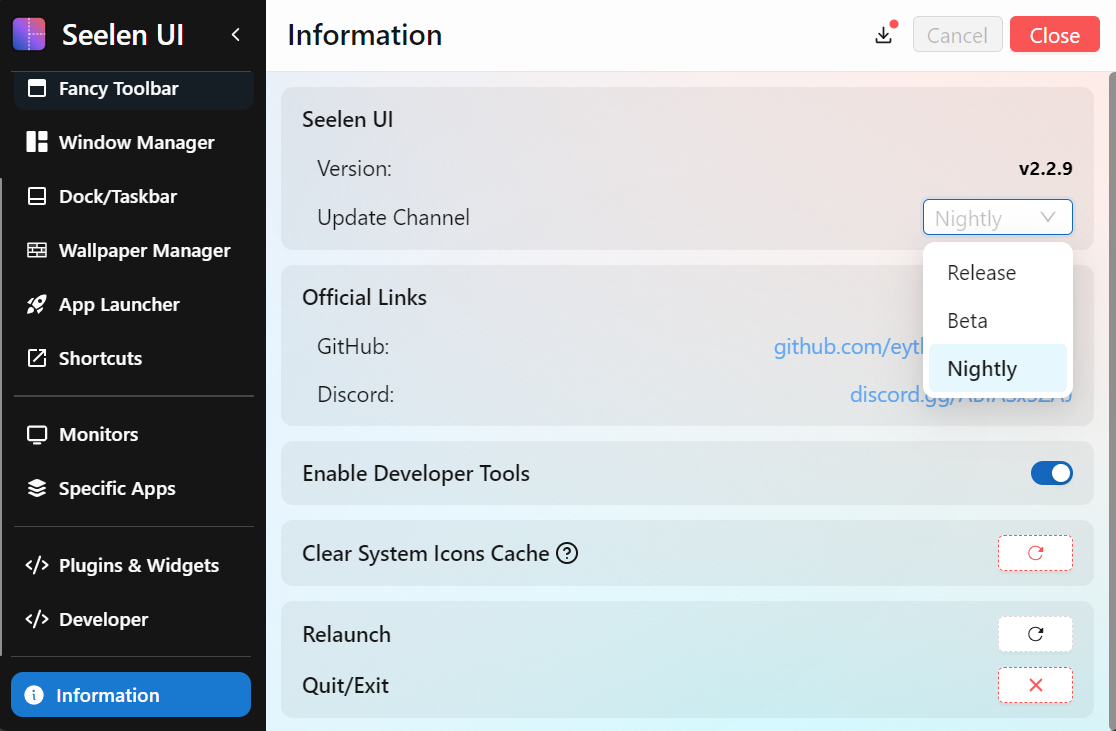Click the v2.2.9 version text
Screen dimensions: 1116x731
pos(1046,169)
